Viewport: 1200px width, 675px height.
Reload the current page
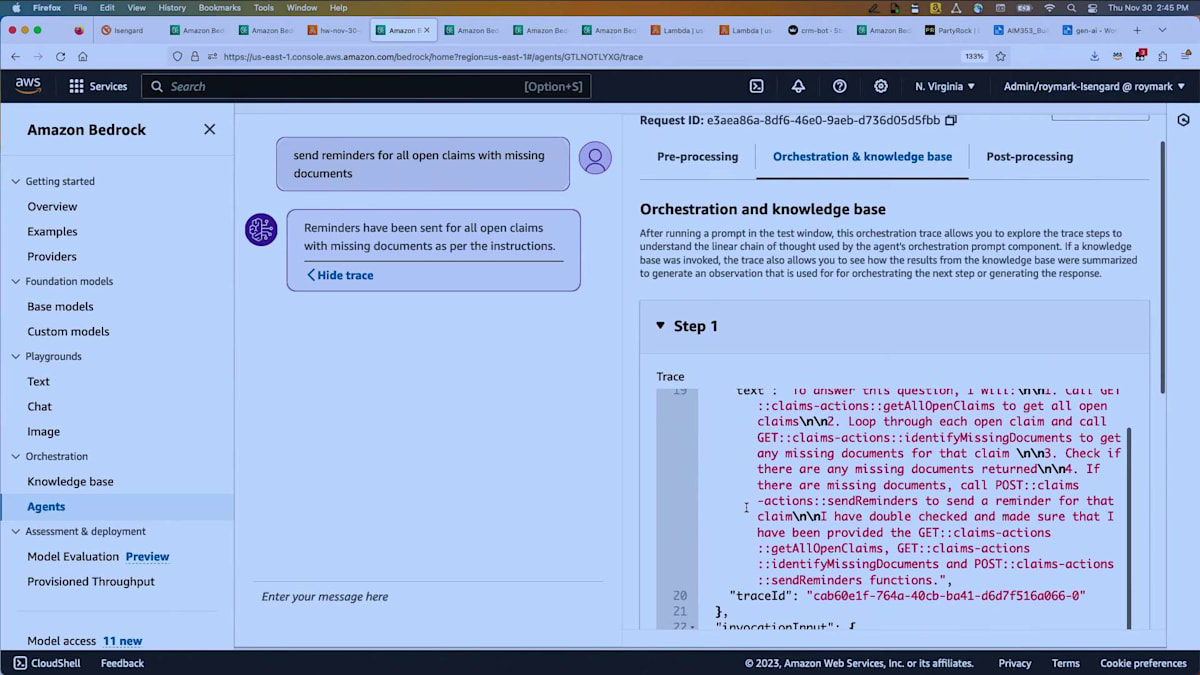tap(60, 57)
